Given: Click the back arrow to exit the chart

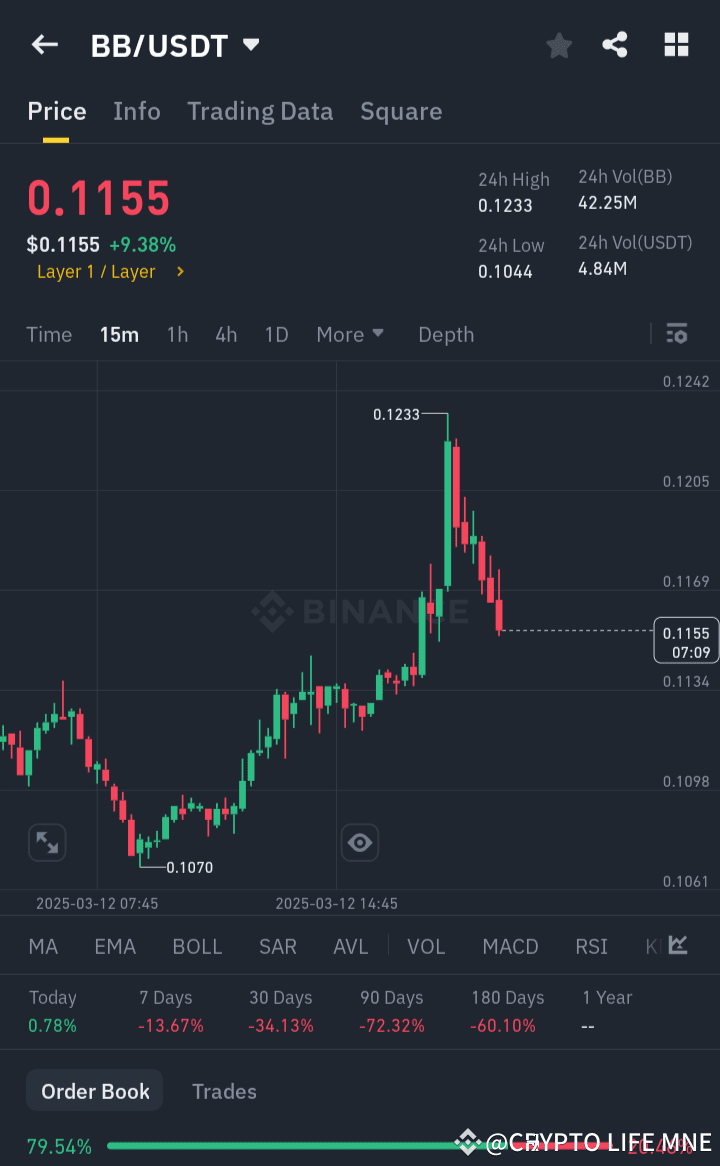Looking at the screenshot, I should [44, 44].
